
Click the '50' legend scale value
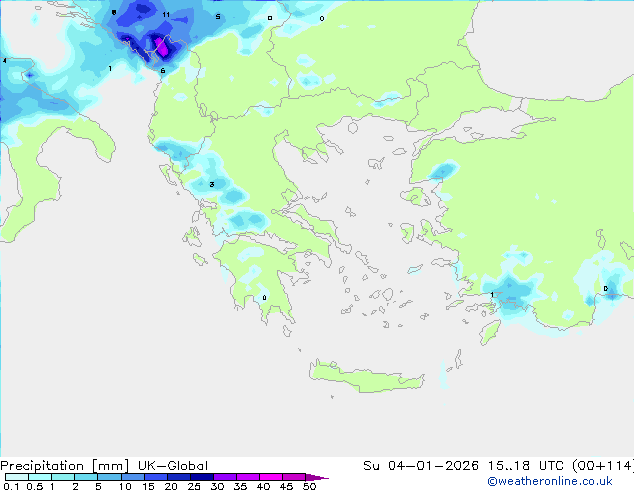coord(309,486)
